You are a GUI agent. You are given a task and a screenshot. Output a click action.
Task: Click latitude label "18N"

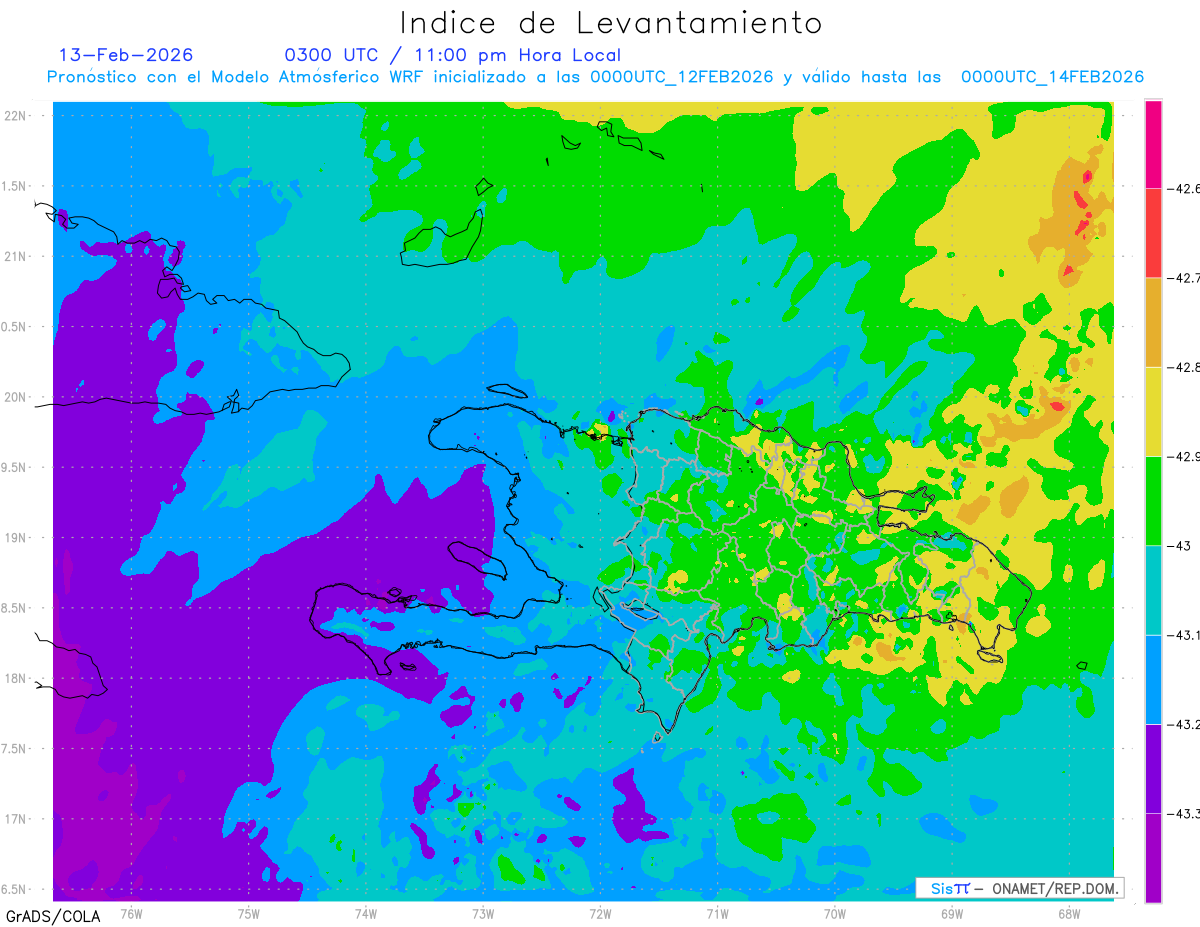click(x=15, y=678)
